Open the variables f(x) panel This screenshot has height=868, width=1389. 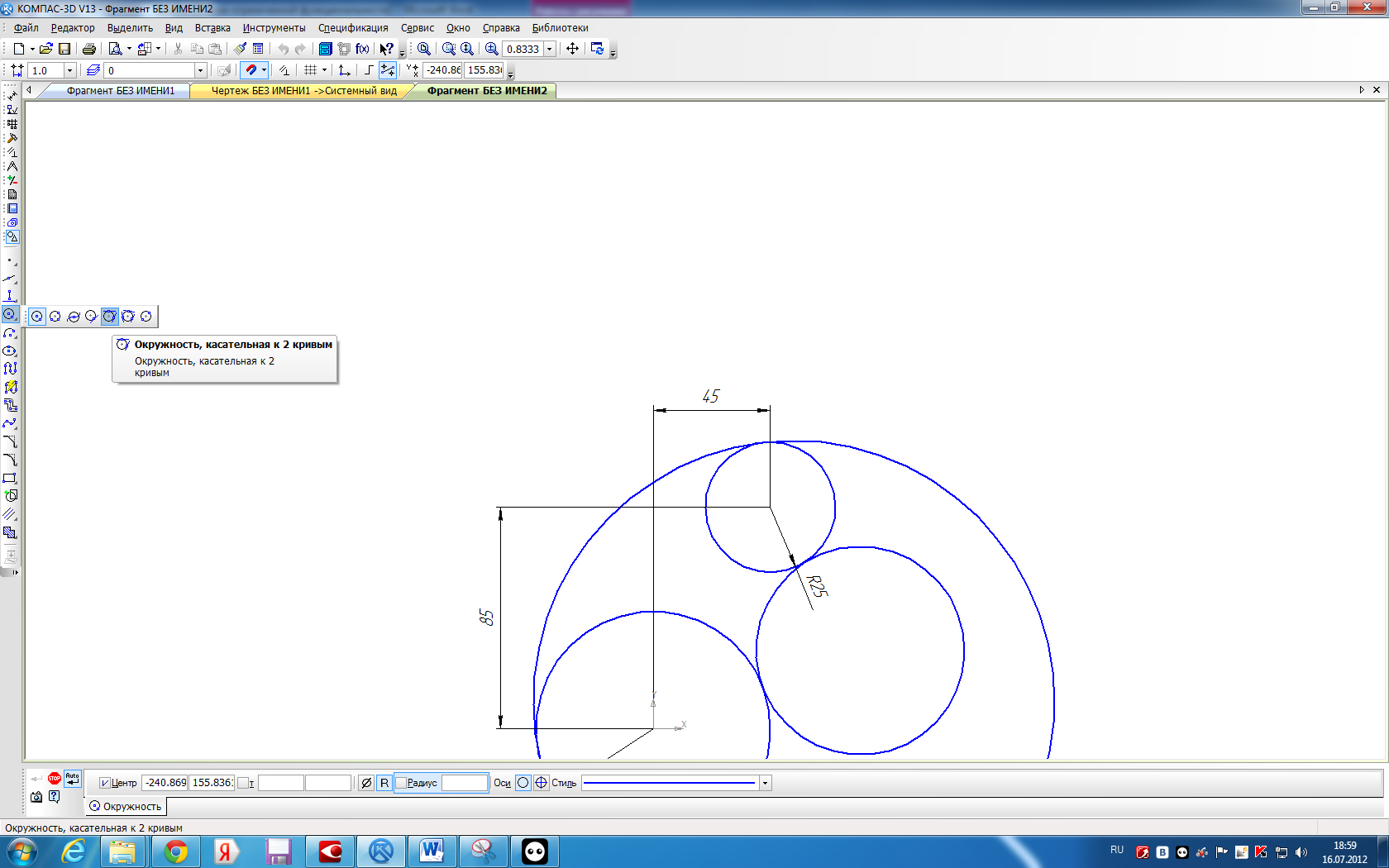pyautogui.click(x=362, y=49)
